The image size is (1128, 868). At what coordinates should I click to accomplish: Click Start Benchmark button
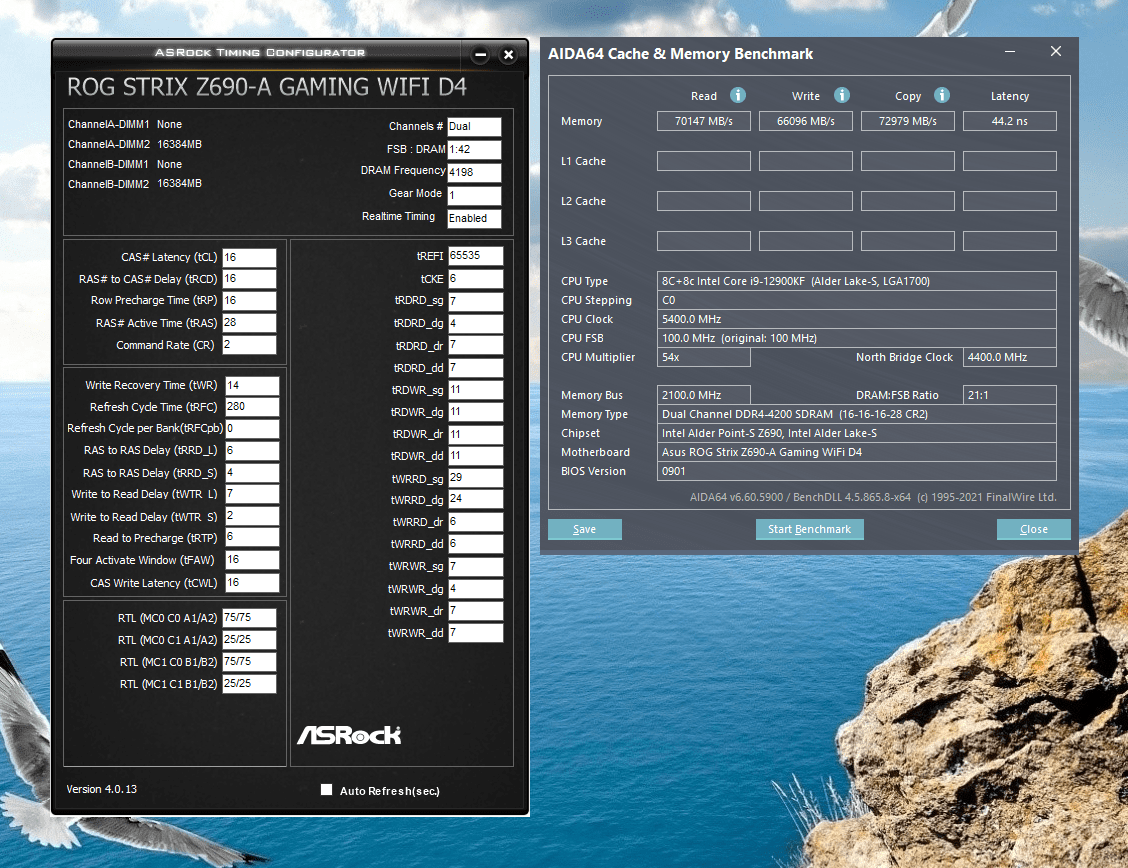pos(809,529)
